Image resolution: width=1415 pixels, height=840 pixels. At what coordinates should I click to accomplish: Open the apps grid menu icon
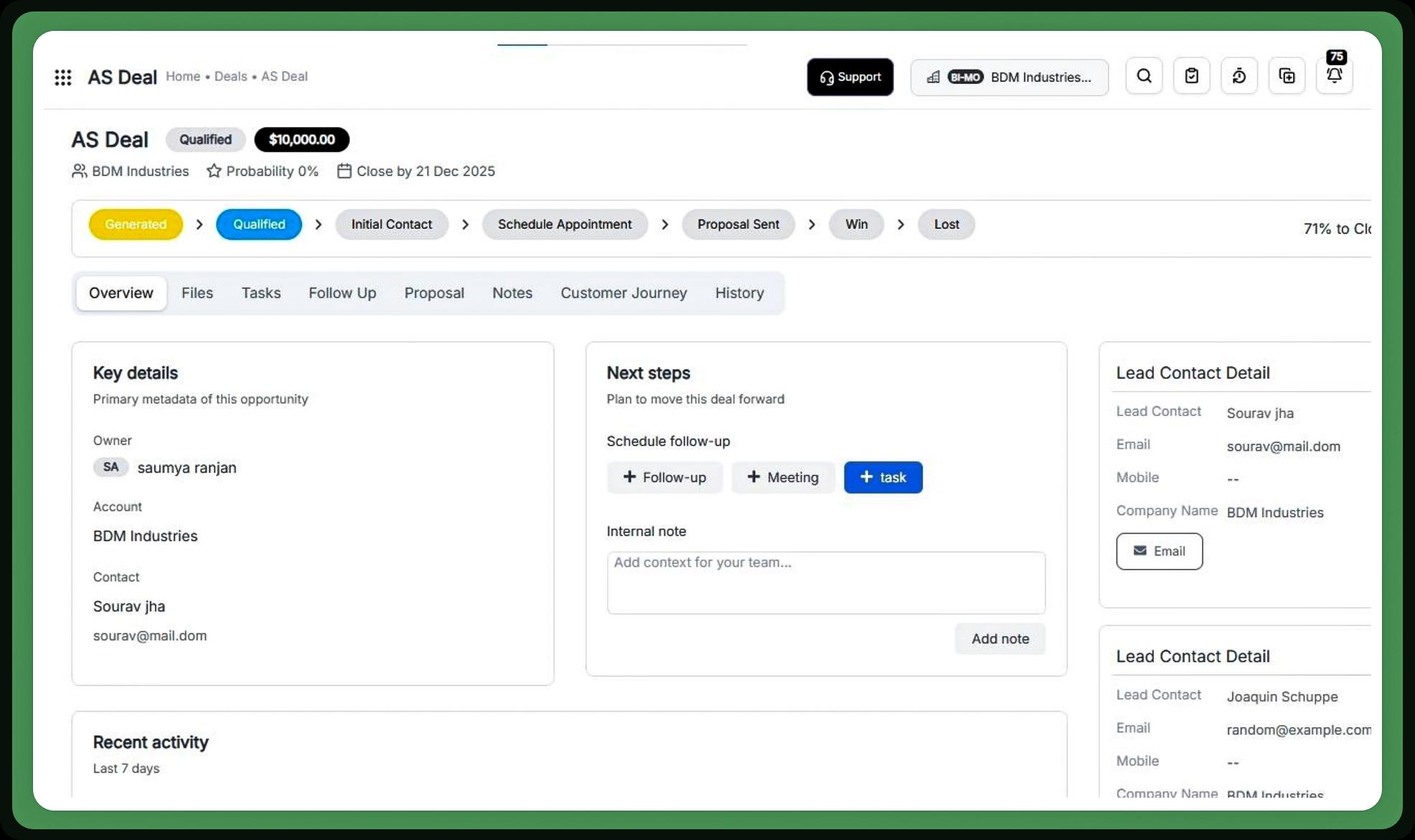click(x=63, y=77)
